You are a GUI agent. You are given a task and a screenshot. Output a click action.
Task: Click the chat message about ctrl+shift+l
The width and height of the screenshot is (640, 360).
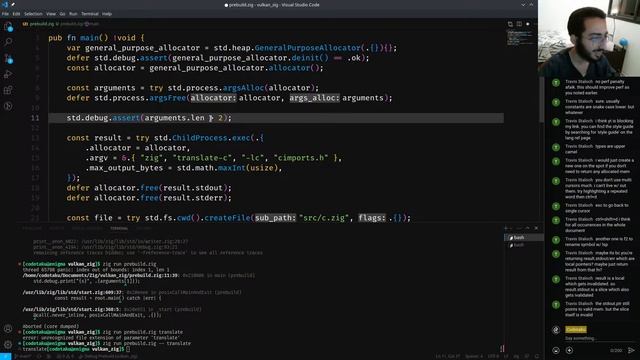click(x=598, y=225)
